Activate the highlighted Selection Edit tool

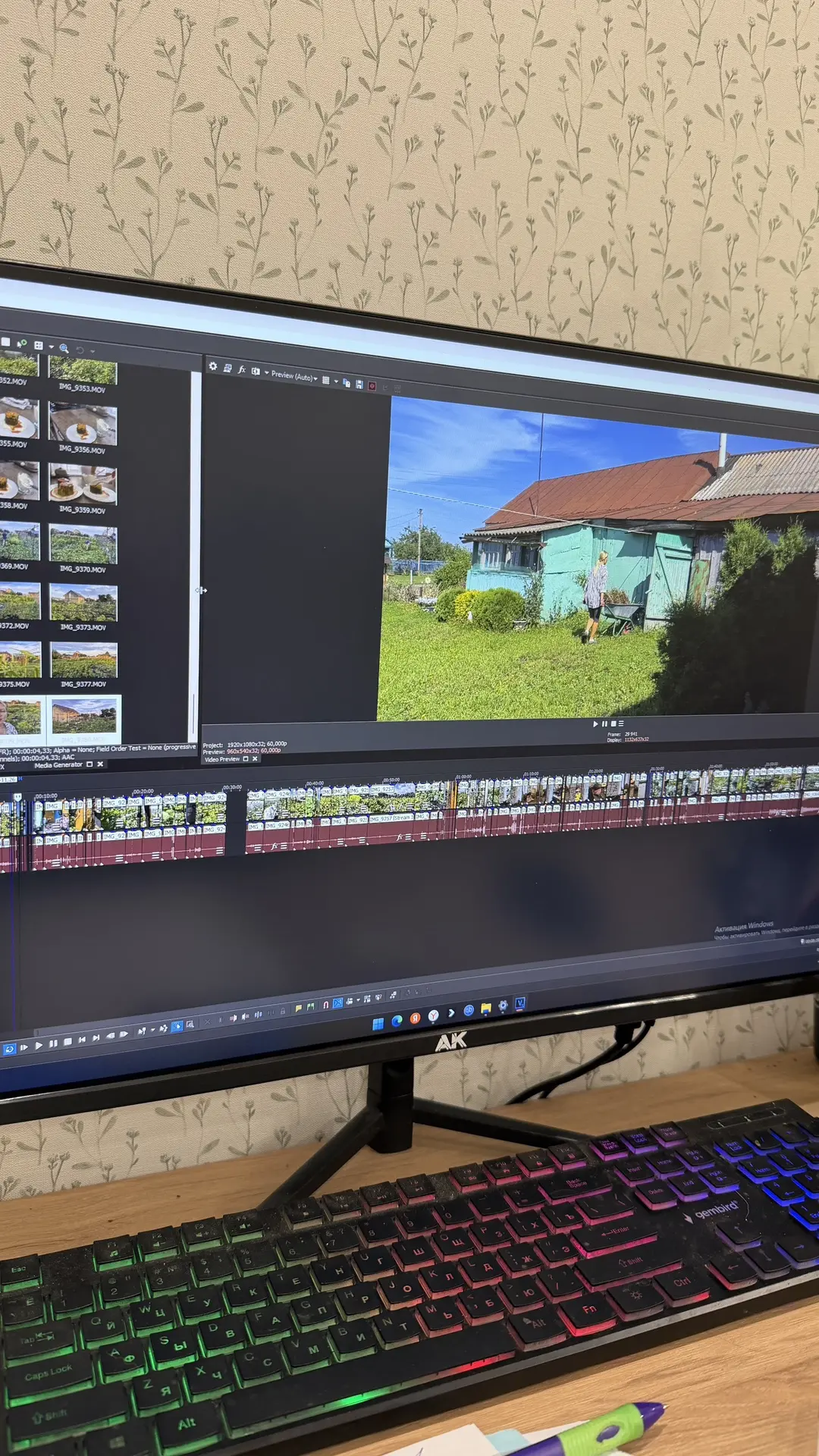177,1027
